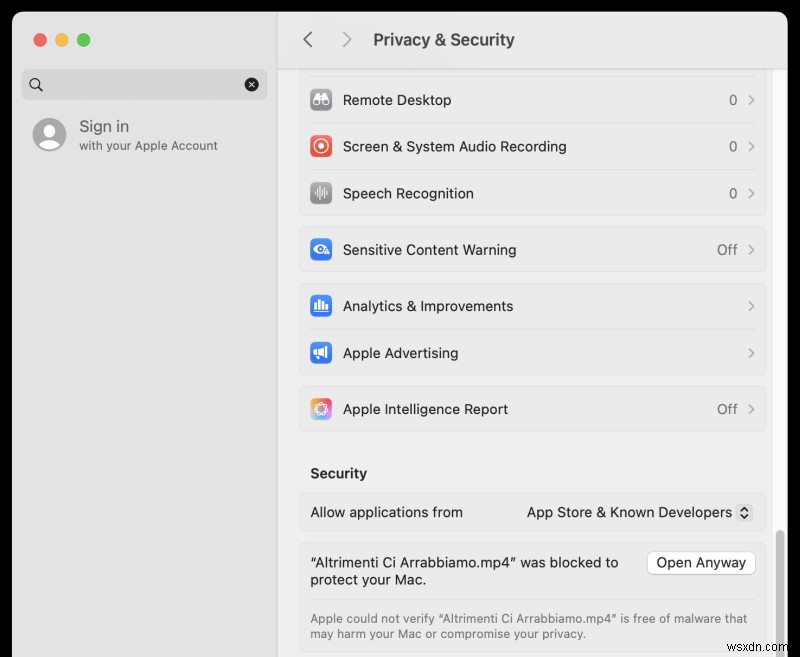
Task: Click the Apple Intelligence Report icon
Action: point(321,409)
